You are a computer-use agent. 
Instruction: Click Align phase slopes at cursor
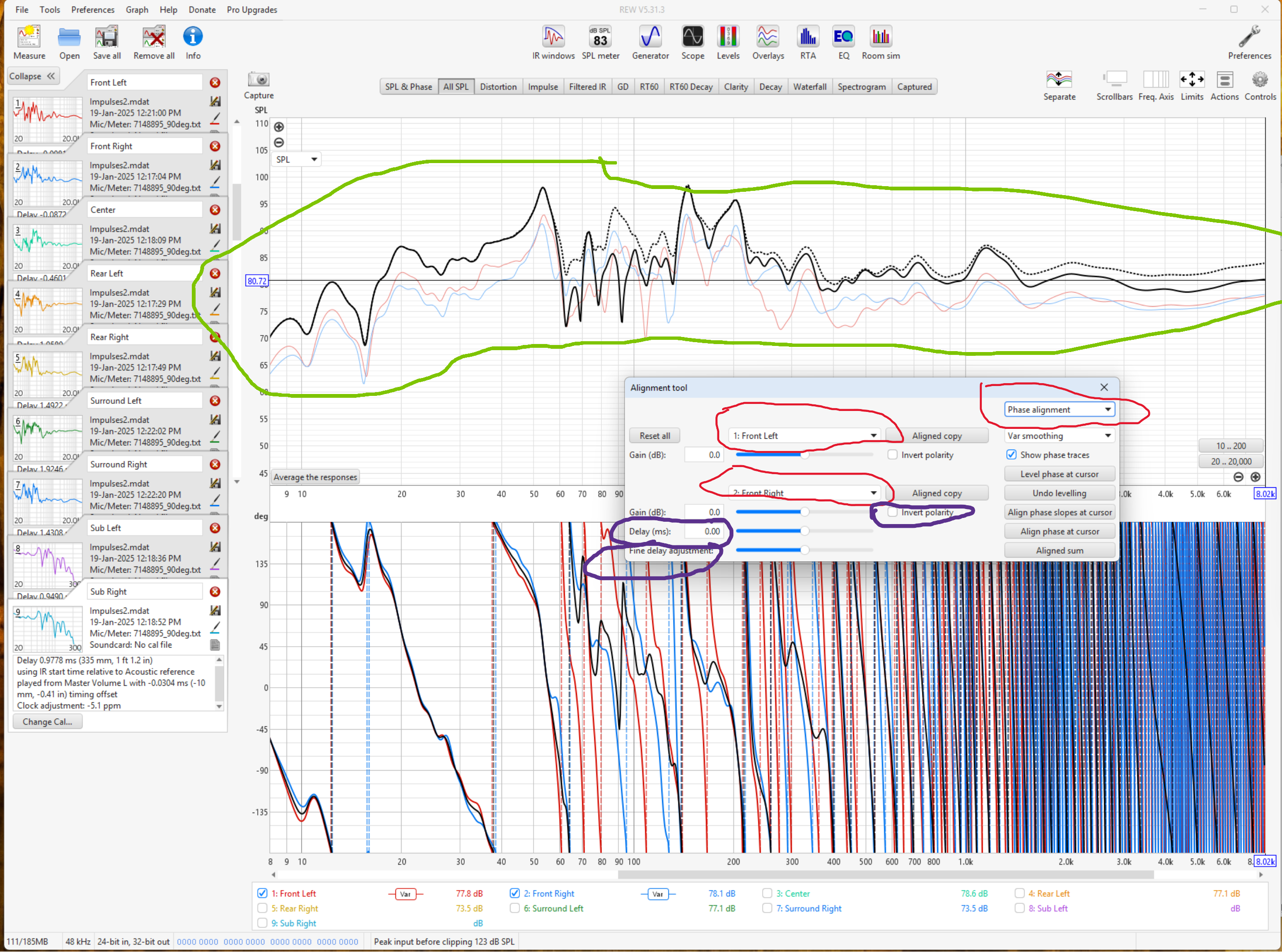pyautogui.click(x=1059, y=512)
